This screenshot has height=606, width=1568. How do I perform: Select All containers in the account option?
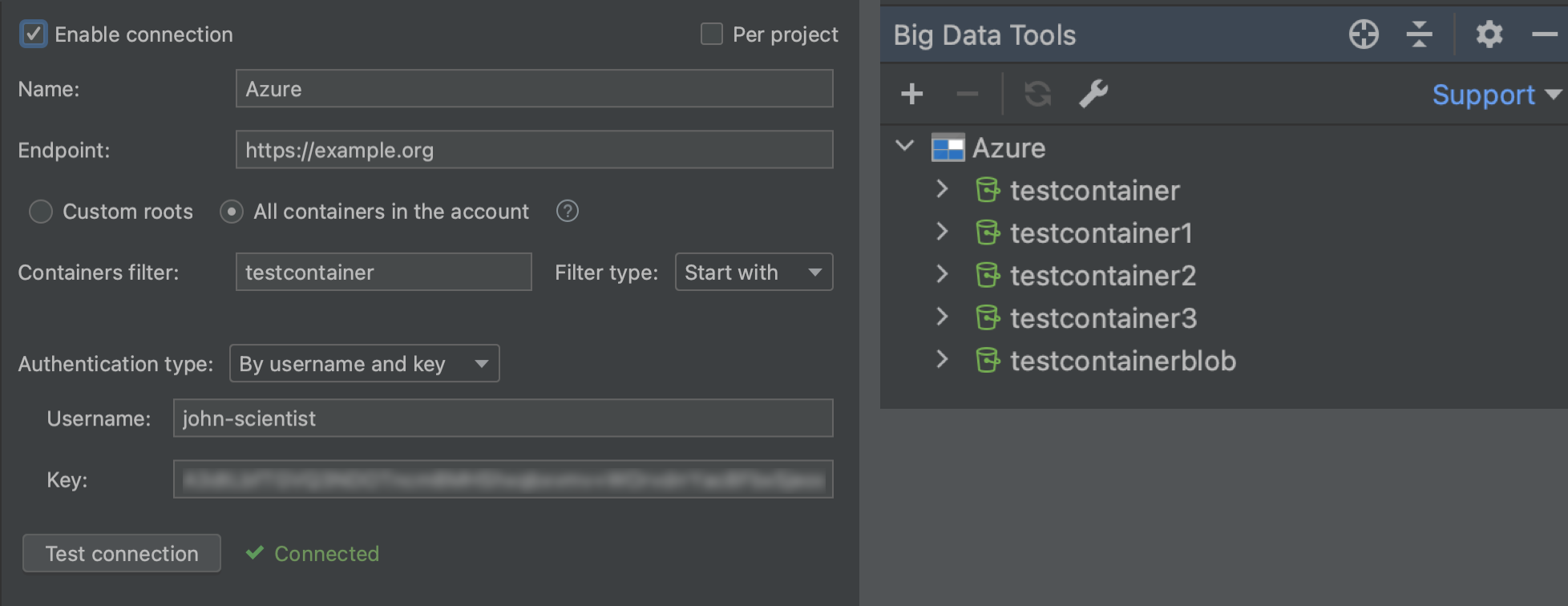point(232,212)
